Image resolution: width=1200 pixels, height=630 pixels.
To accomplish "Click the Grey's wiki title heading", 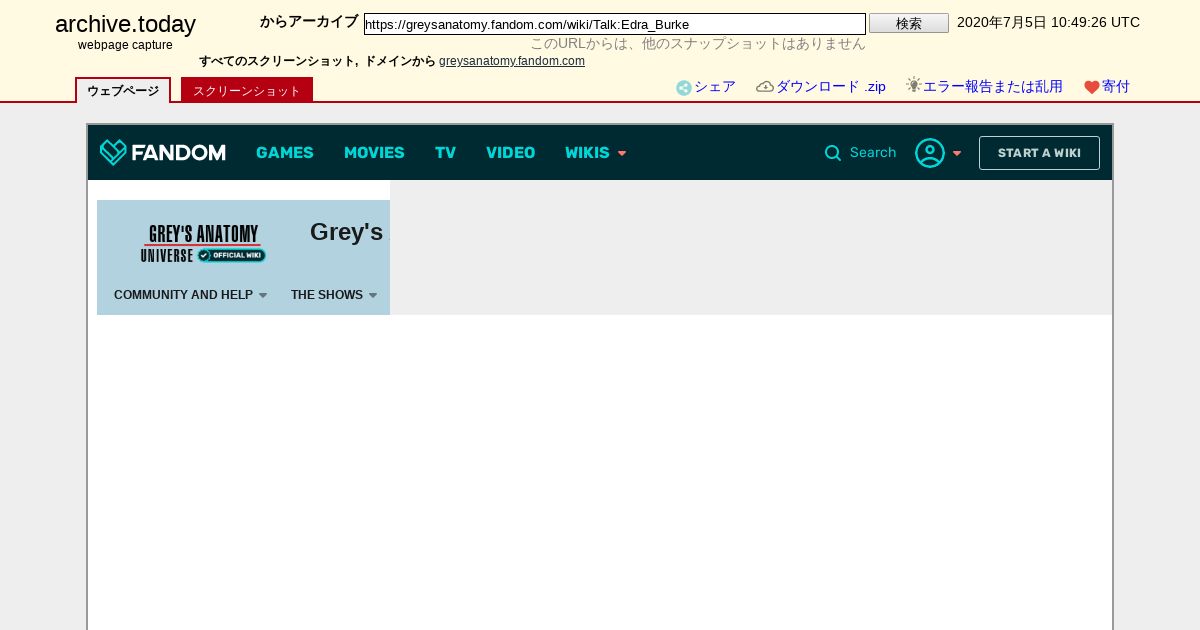I will click(347, 232).
